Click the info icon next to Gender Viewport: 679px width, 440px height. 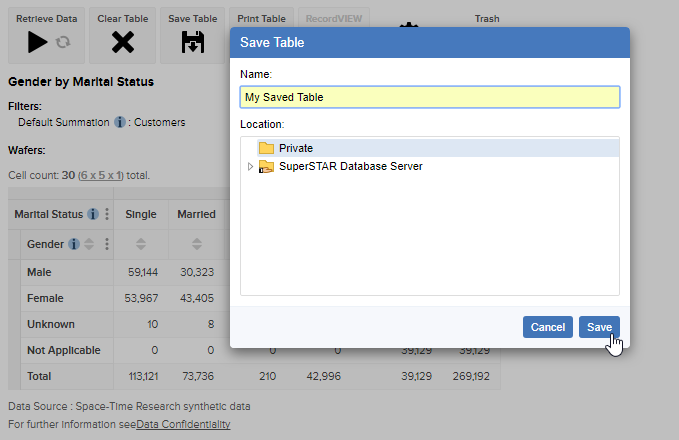(73, 244)
